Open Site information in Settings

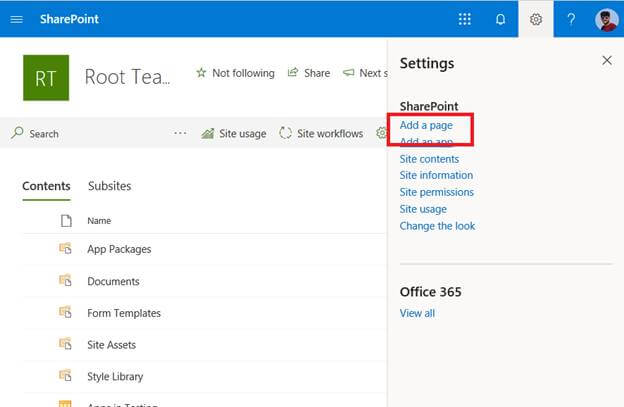436,175
